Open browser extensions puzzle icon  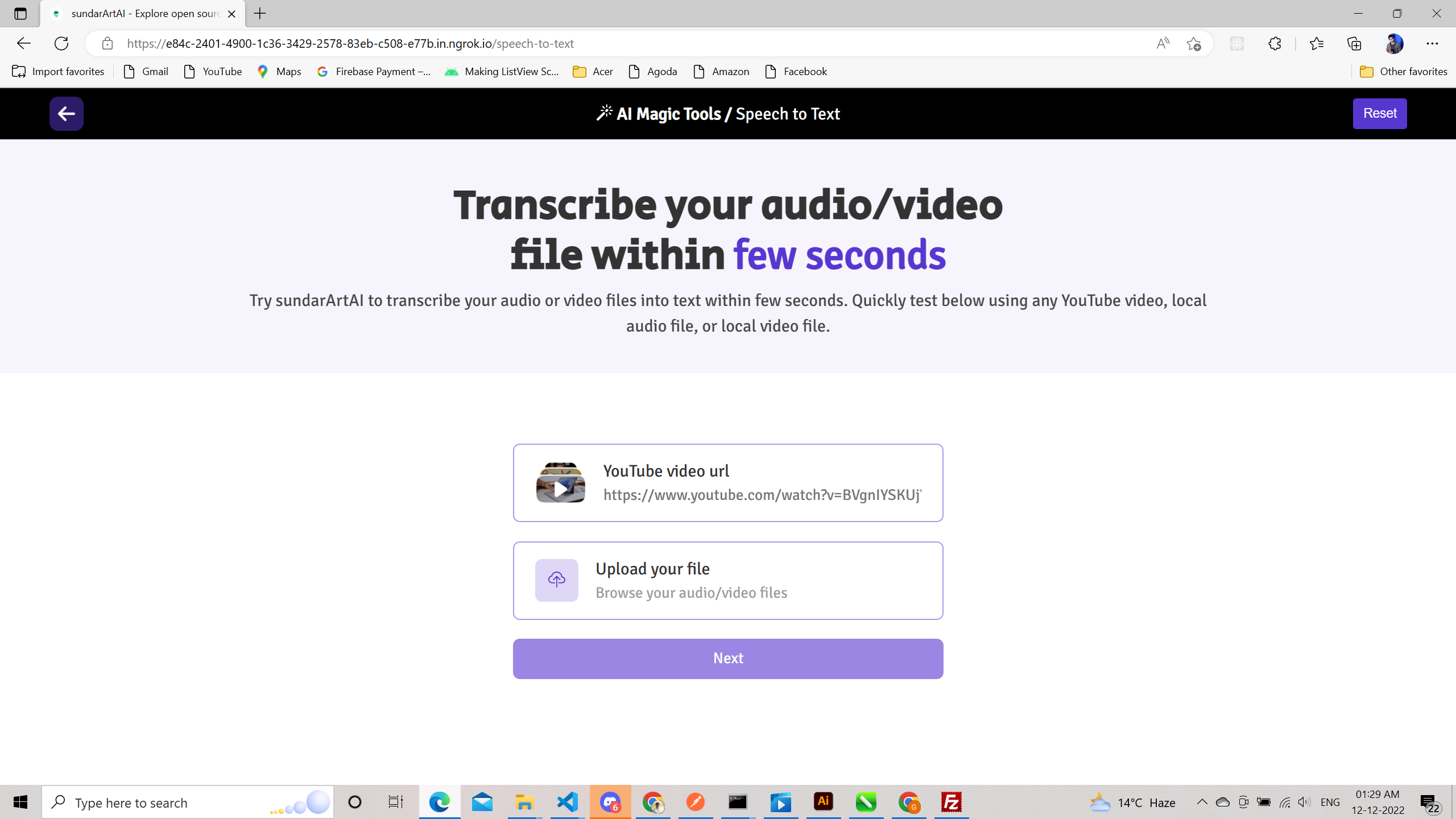(1275, 43)
